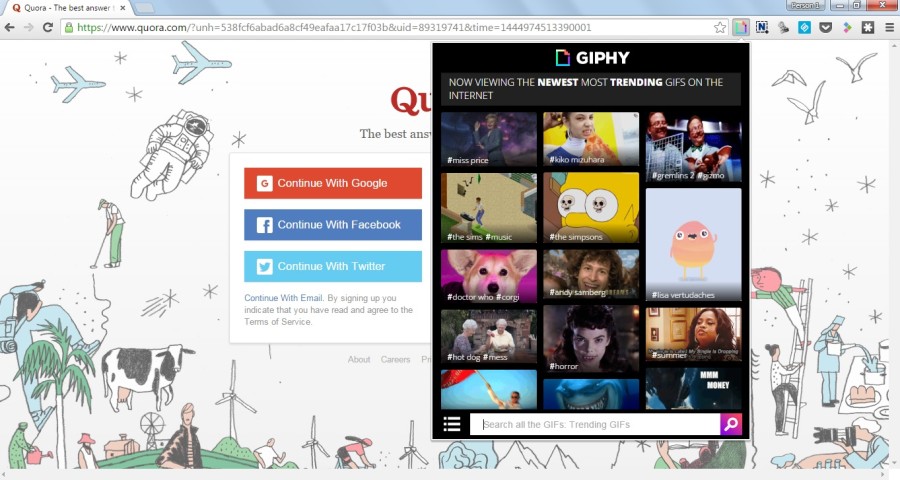The image size is (900, 480).
Task: Click the colorful diamonds extension icon
Action: [x=847, y=27]
